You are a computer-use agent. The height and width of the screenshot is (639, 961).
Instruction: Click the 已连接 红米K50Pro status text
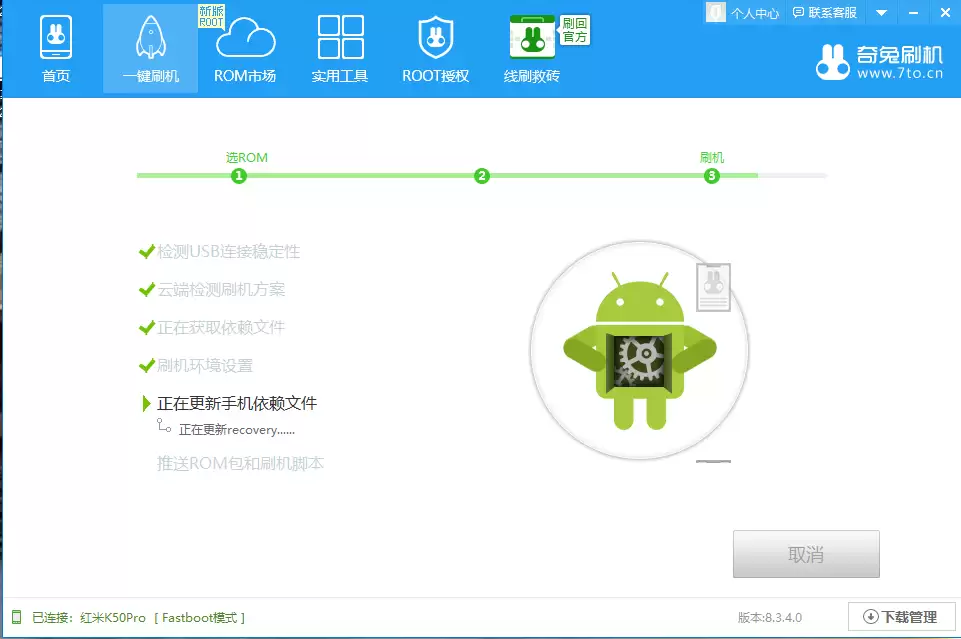130,617
